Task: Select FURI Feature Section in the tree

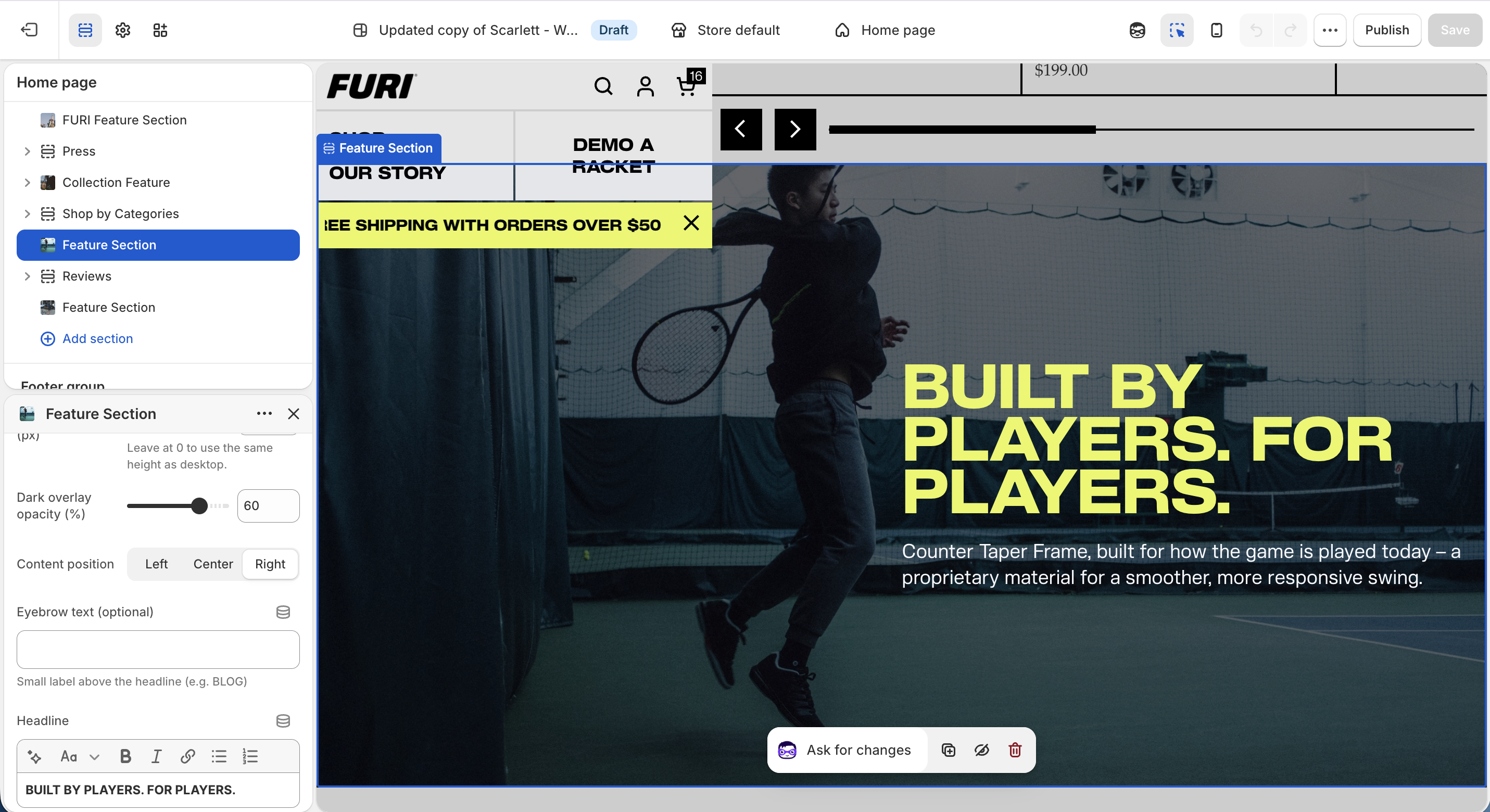Action: coord(158,120)
